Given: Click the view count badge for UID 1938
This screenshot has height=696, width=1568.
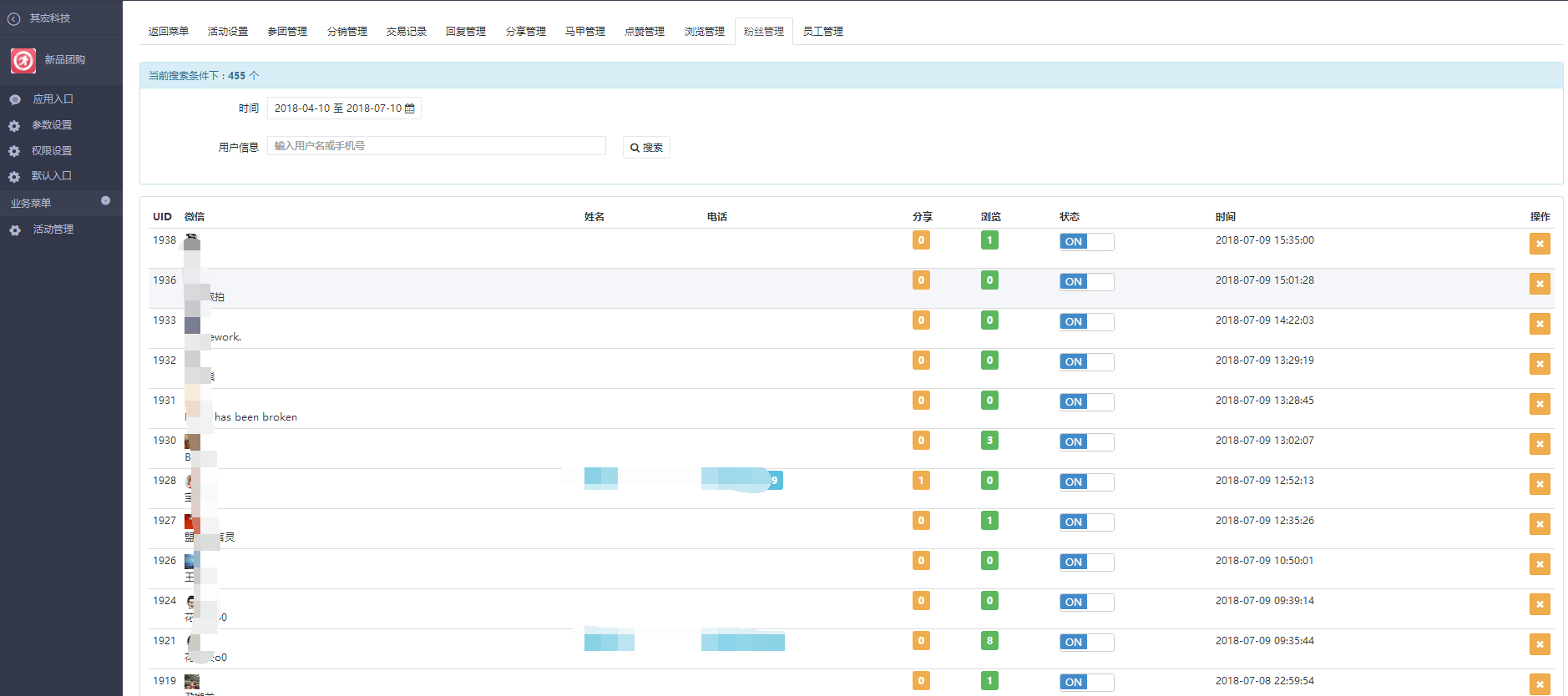Looking at the screenshot, I should click(x=989, y=240).
